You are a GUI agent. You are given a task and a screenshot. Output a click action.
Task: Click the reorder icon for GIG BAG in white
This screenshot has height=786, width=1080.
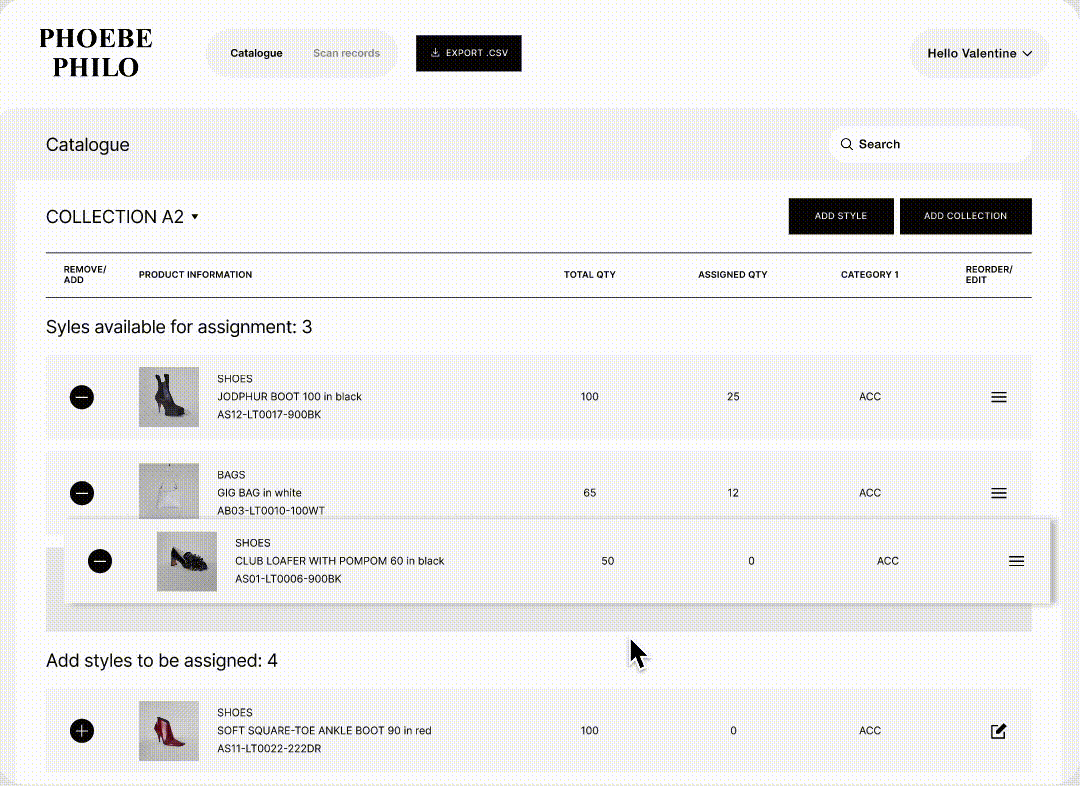click(998, 493)
